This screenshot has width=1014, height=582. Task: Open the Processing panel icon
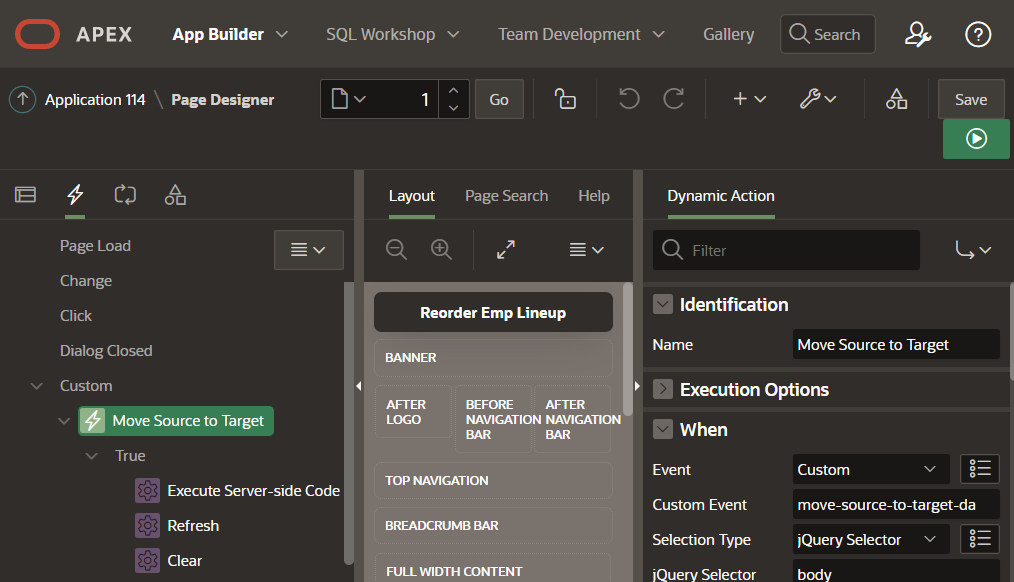(x=125, y=195)
